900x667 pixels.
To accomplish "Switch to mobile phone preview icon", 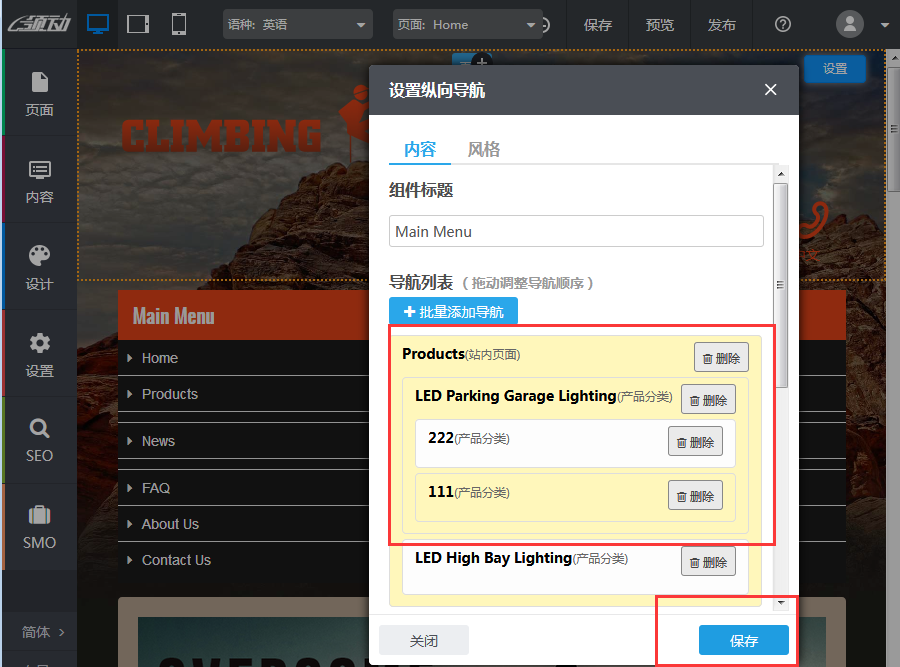I will 179,24.
